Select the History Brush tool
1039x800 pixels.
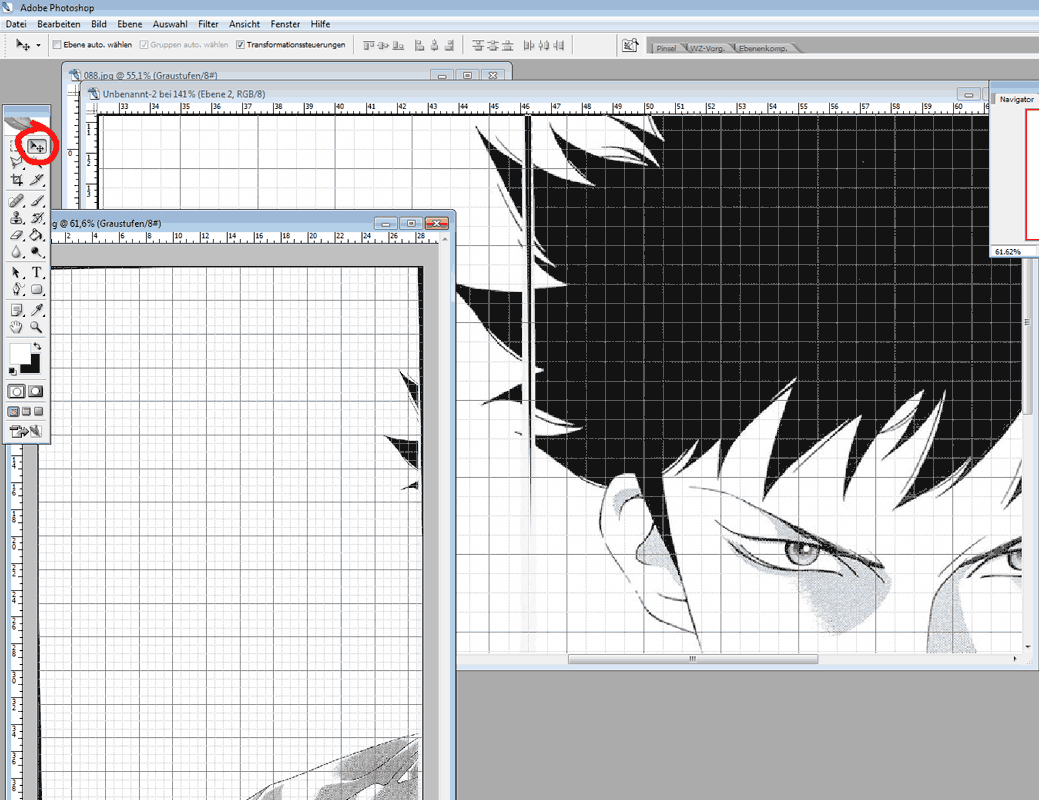coord(37,217)
